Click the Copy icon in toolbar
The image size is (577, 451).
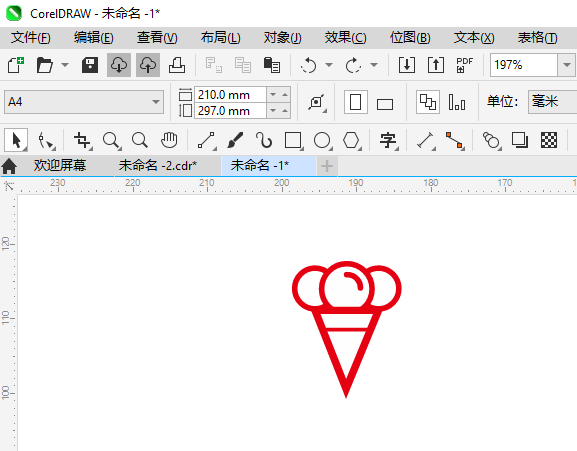[243, 65]
